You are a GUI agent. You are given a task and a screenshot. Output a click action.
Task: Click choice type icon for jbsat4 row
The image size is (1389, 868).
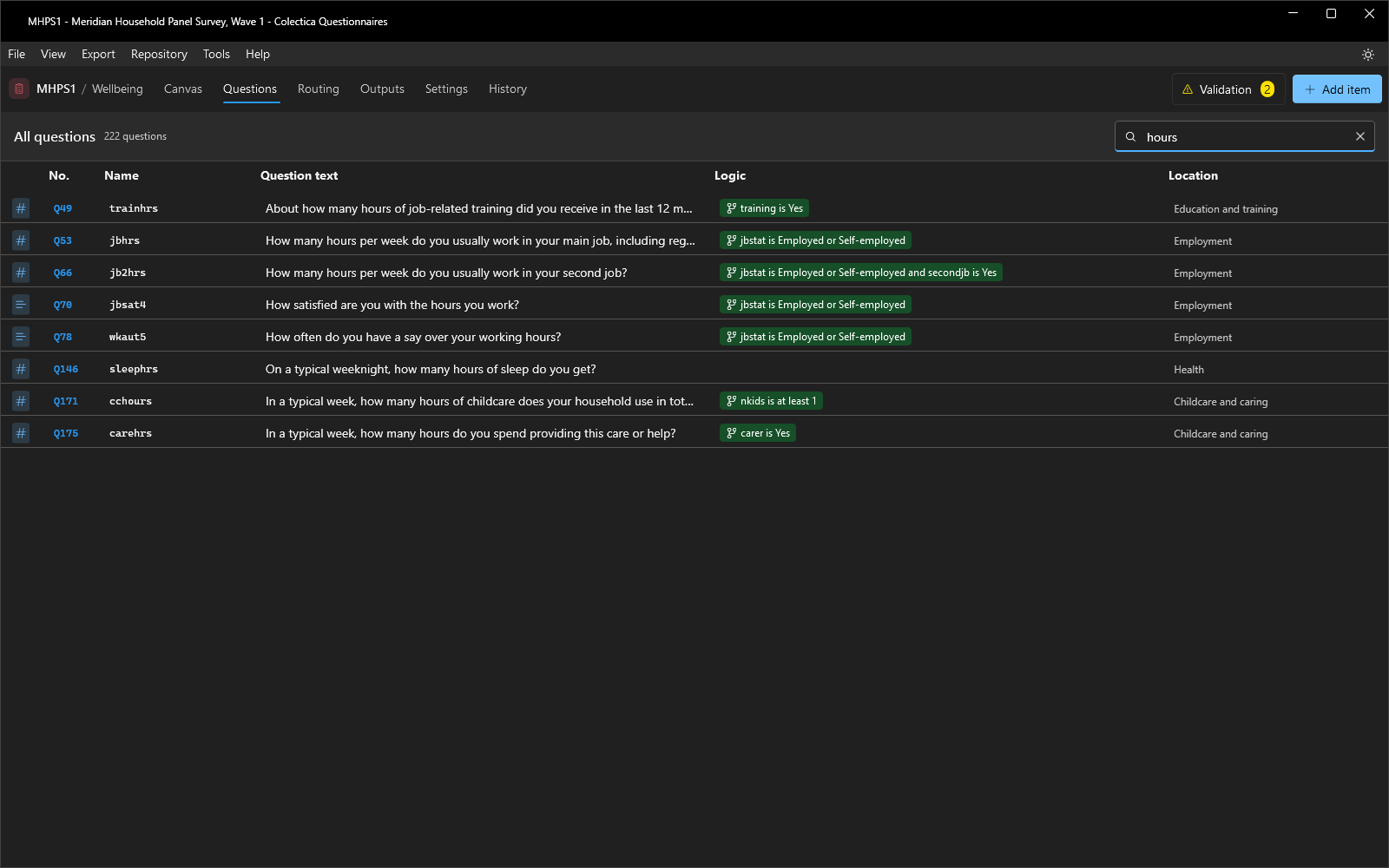[21, 305]
